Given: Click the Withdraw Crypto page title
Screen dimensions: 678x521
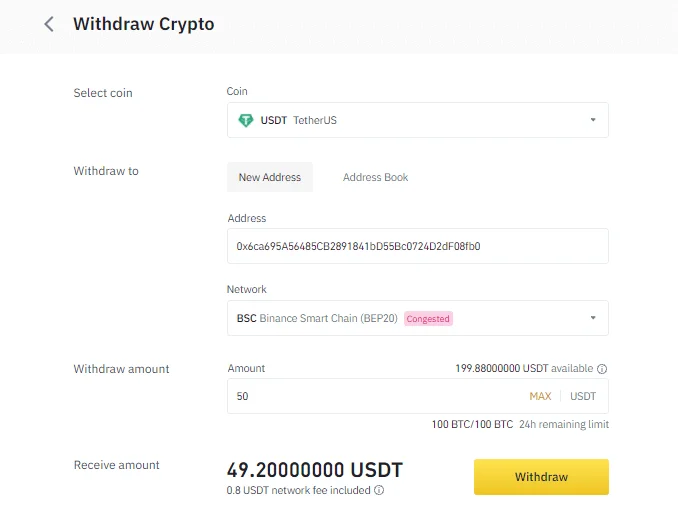Looking at the screenshot, I should coord(144,24).
